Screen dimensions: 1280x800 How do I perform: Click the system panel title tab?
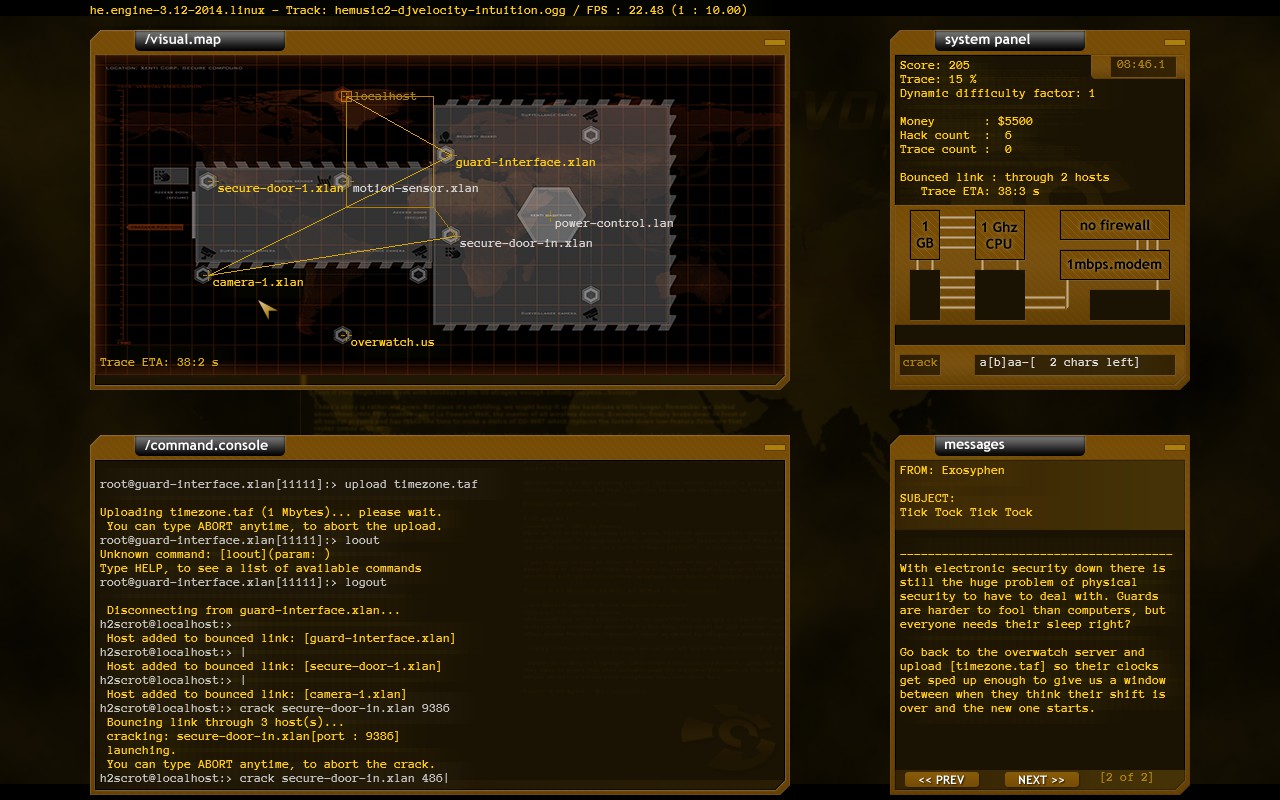click(1007, 40)
